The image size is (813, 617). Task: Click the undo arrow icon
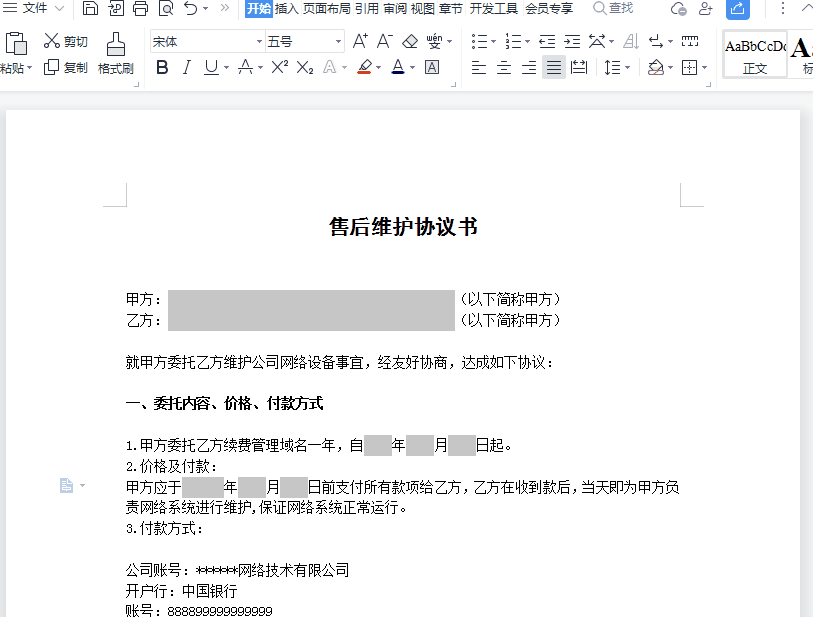191,8
